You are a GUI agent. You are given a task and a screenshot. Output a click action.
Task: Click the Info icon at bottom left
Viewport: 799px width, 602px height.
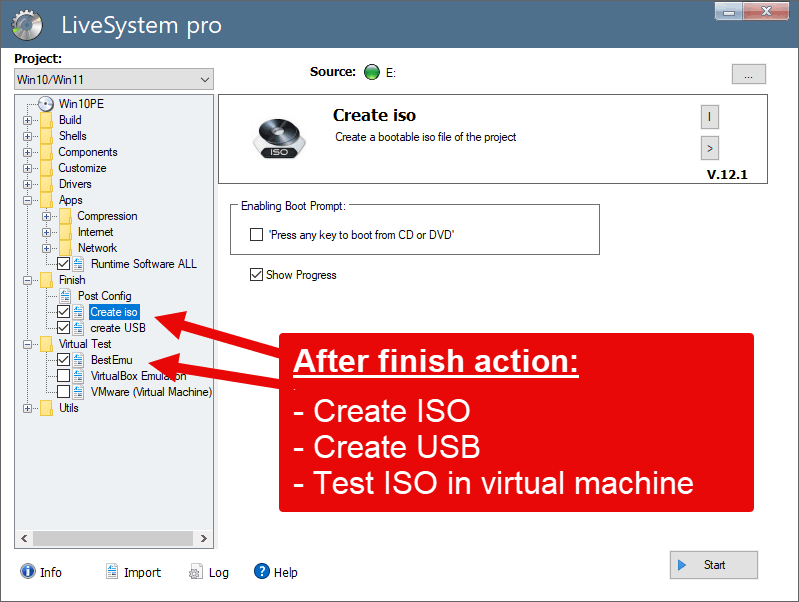[x=27, y=572]
